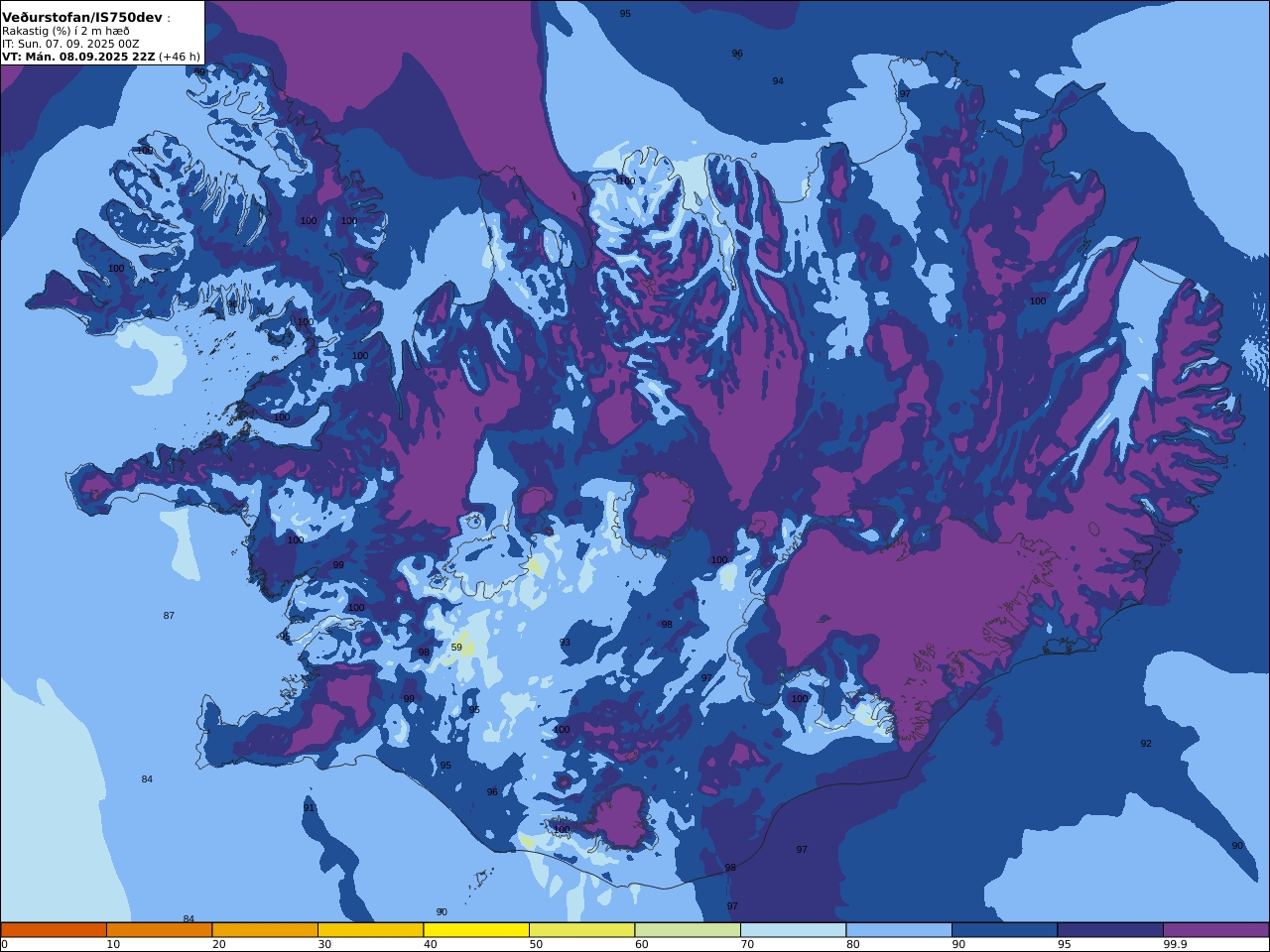Viewport: 1270px width, 952px height.
Task: Select the legend tick label 70
Action: click(x=747, y=945)
